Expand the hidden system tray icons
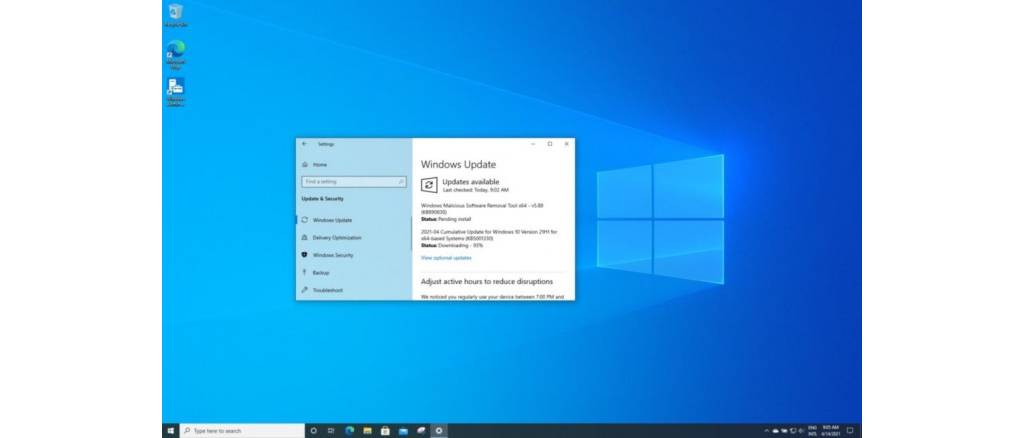The height and width of the screenshot is (438, 1024). [x=767, y=431]
